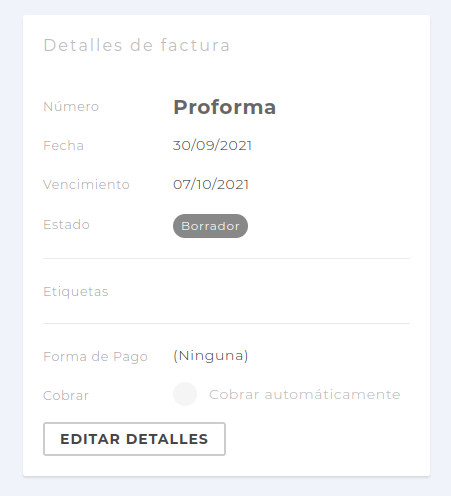The height and width of the screenshot is (496, 451).
Task: Click the Fecha field label
Action: coord(64,145)
